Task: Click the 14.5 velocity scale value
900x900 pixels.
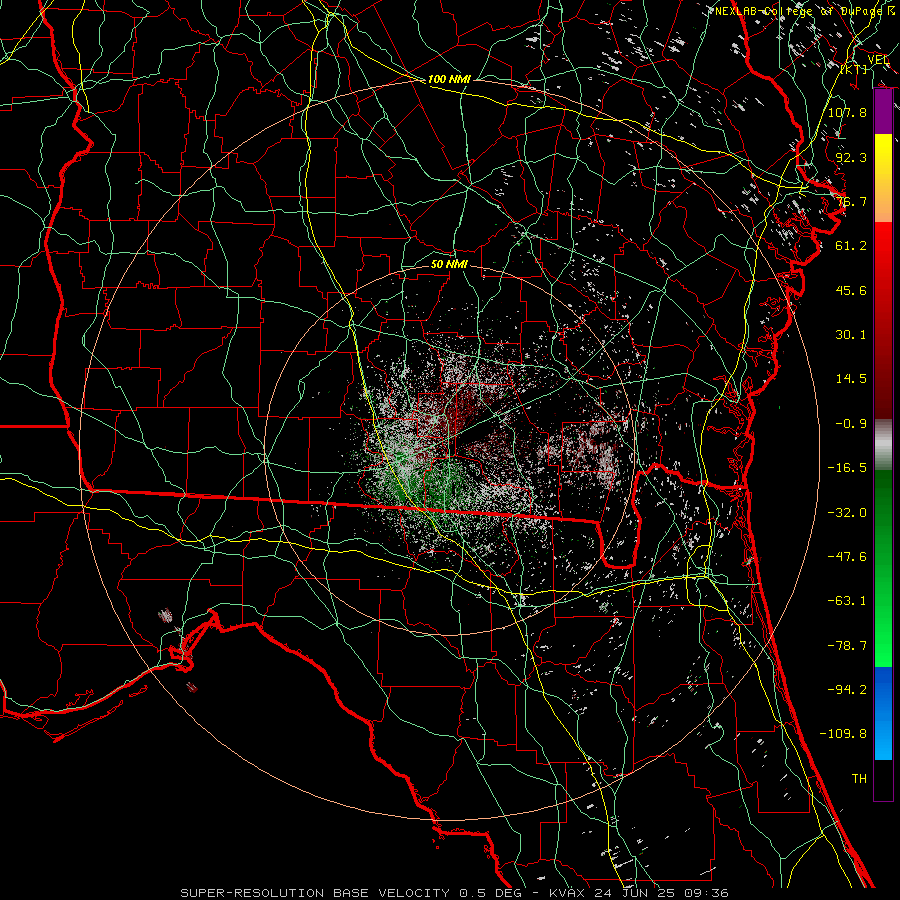Action: coord(851,379)
